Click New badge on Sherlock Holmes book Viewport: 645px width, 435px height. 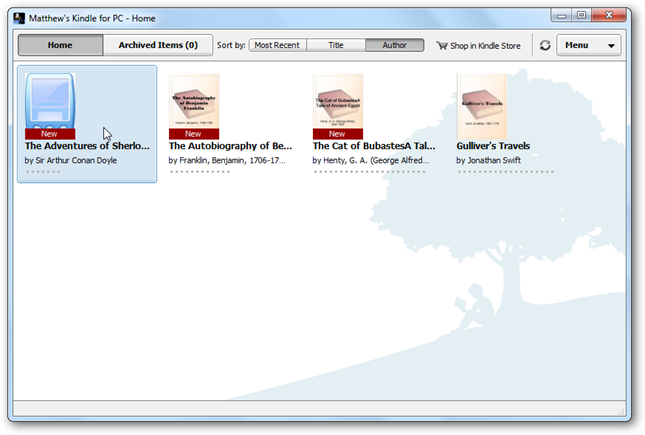(50, 134)
